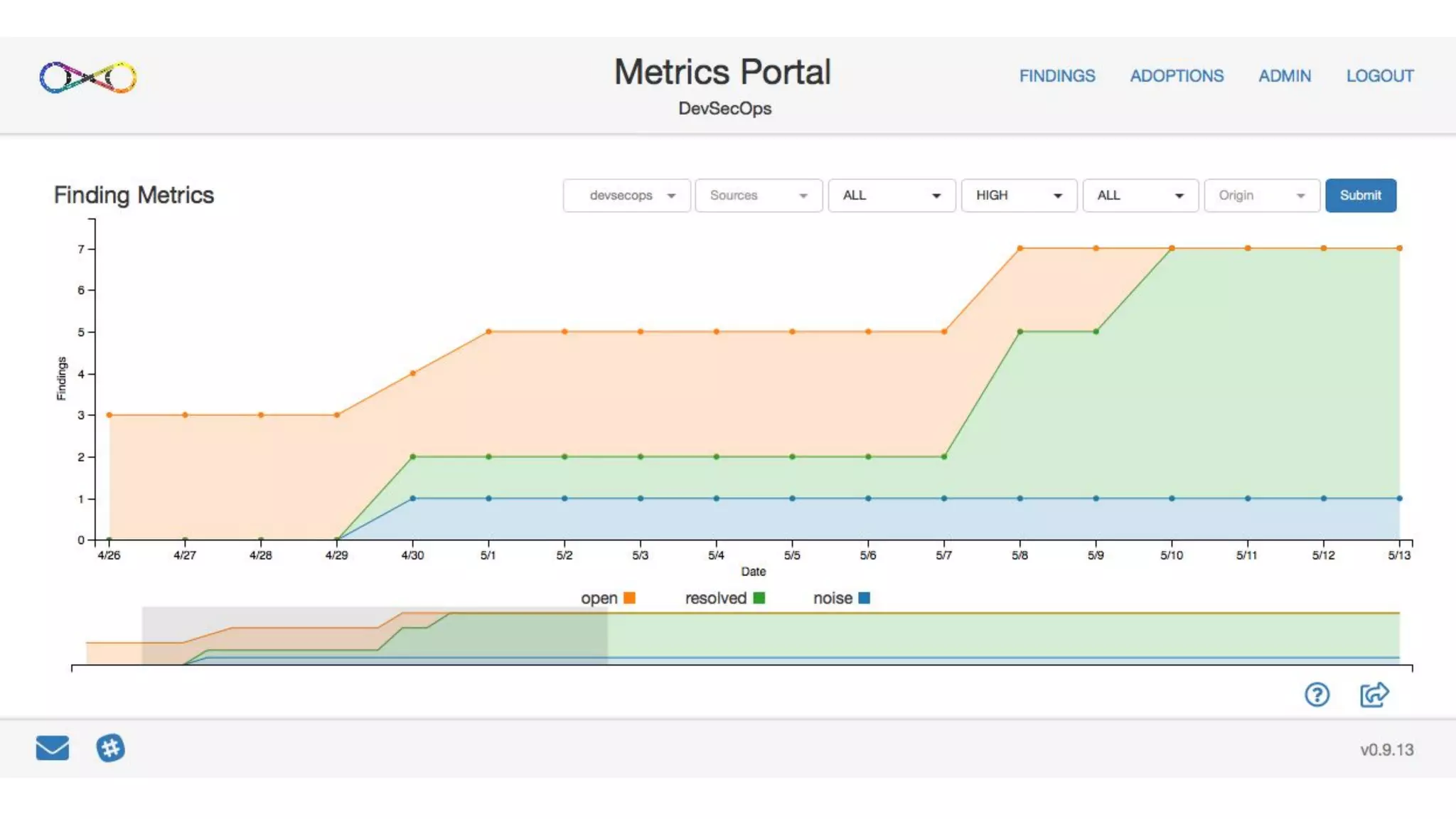Screen dimensions: 1456x819
Task: Click the share export icon
Action: point(1374,695)
